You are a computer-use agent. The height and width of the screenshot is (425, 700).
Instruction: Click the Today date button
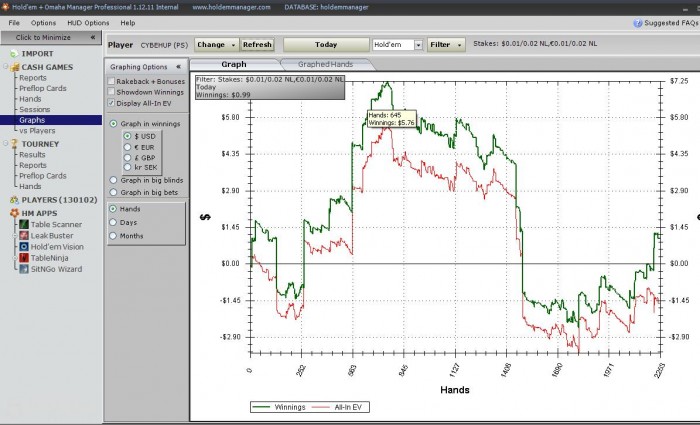[x=326, y=45]
